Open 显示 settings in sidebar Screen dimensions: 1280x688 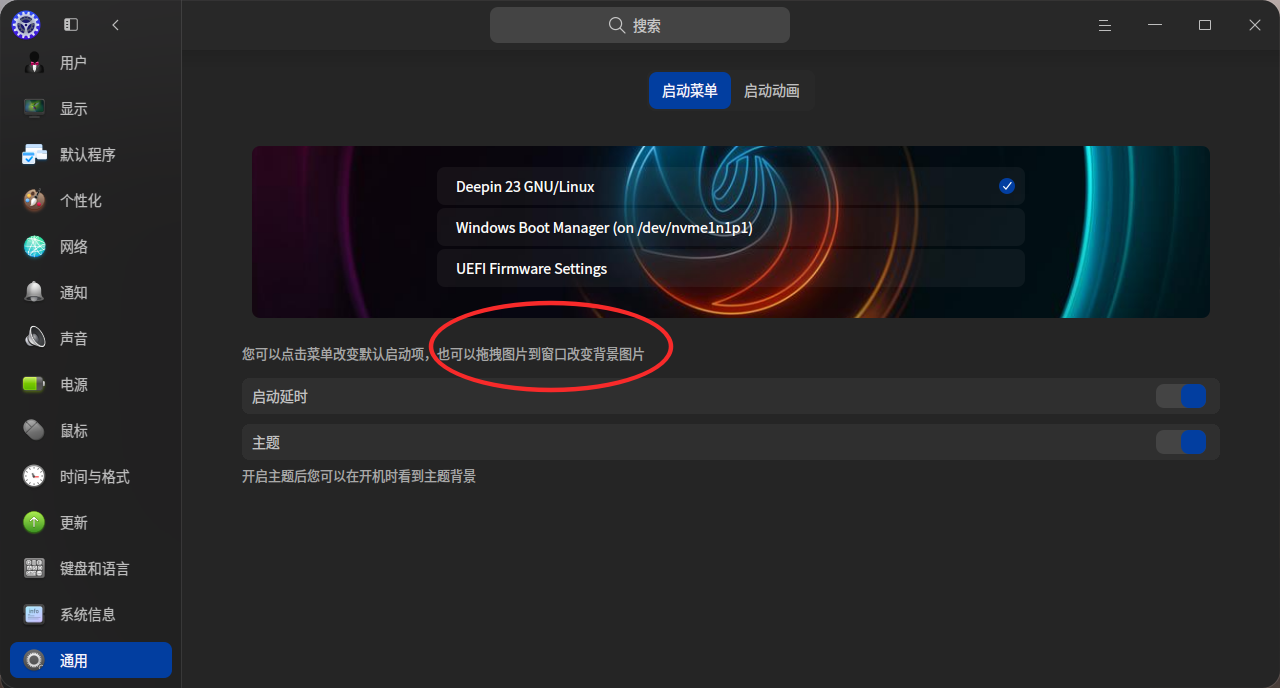(x=91, y=108)
